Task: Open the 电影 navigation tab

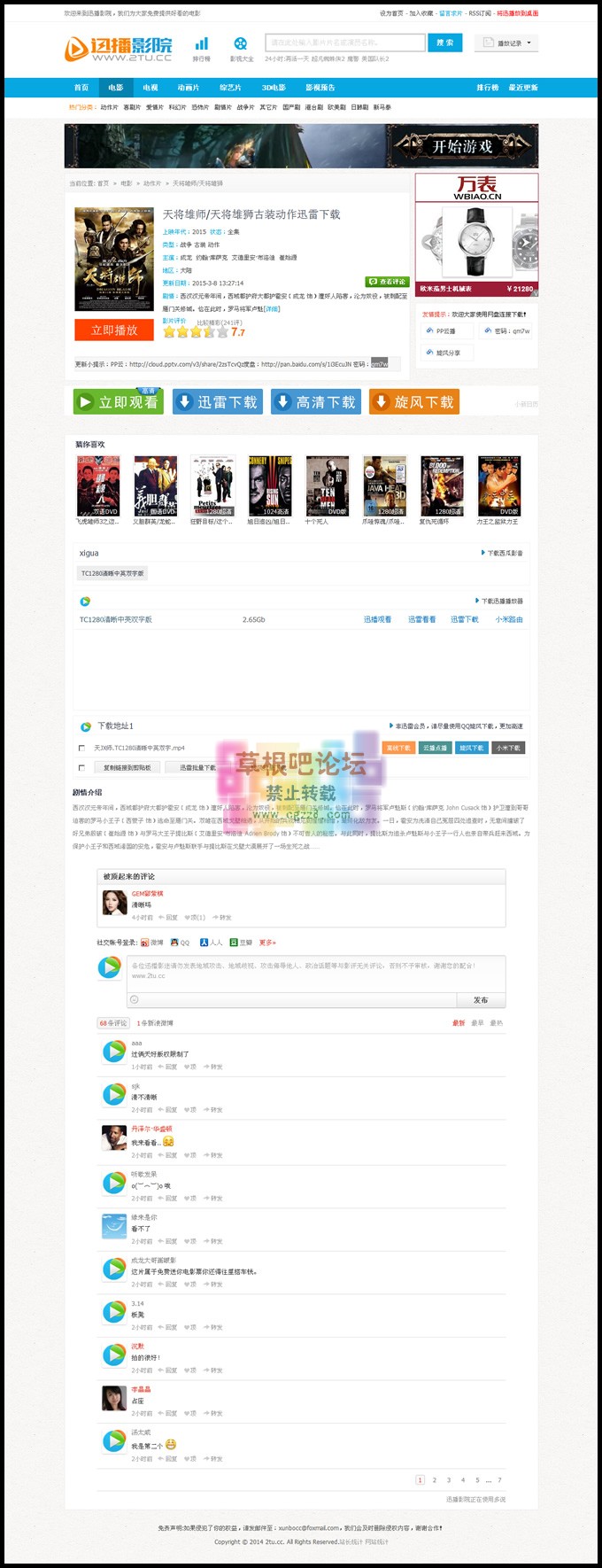Action: (116, 88)
